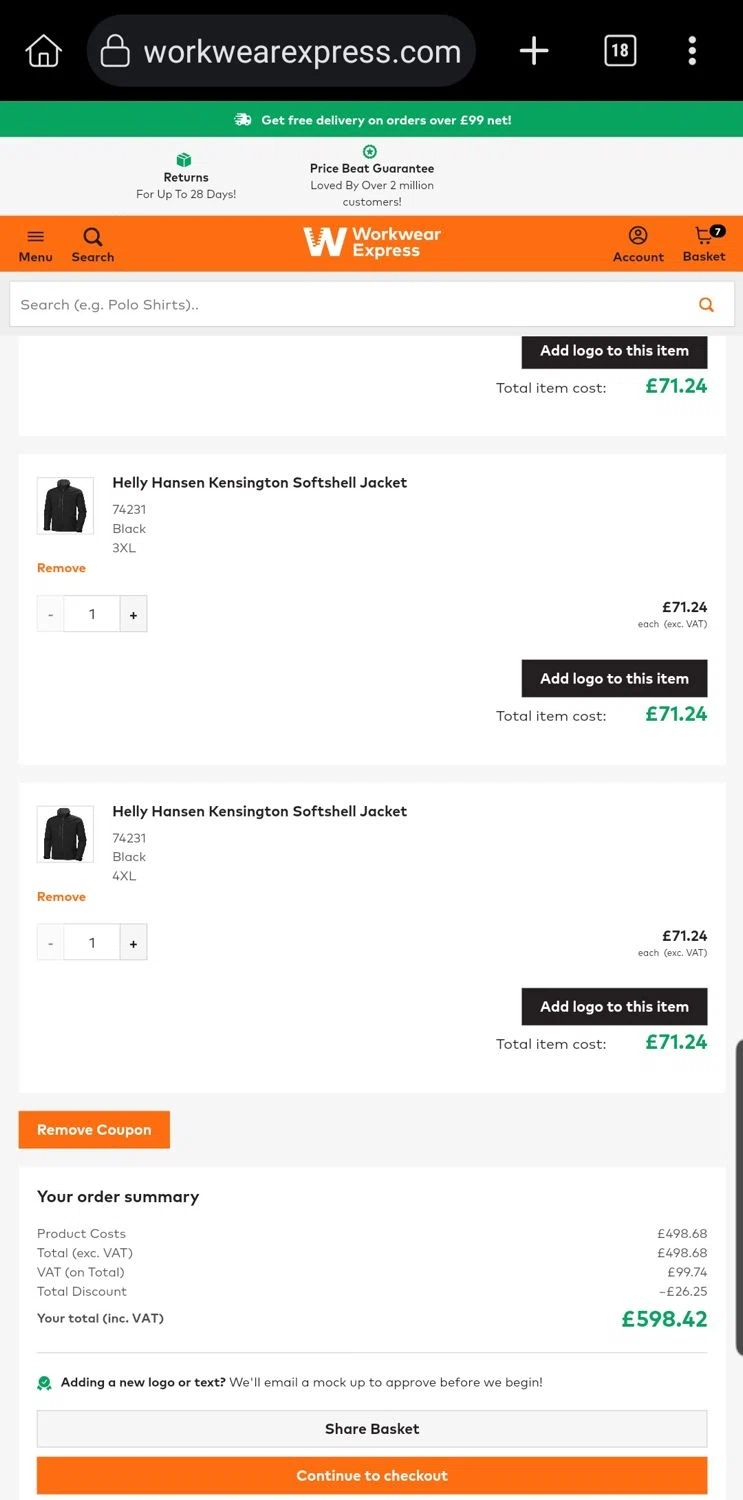Open the Basket cart icon
This screenshot has height=1500, width=743.
pyautogui.click(x=705, y=243)
